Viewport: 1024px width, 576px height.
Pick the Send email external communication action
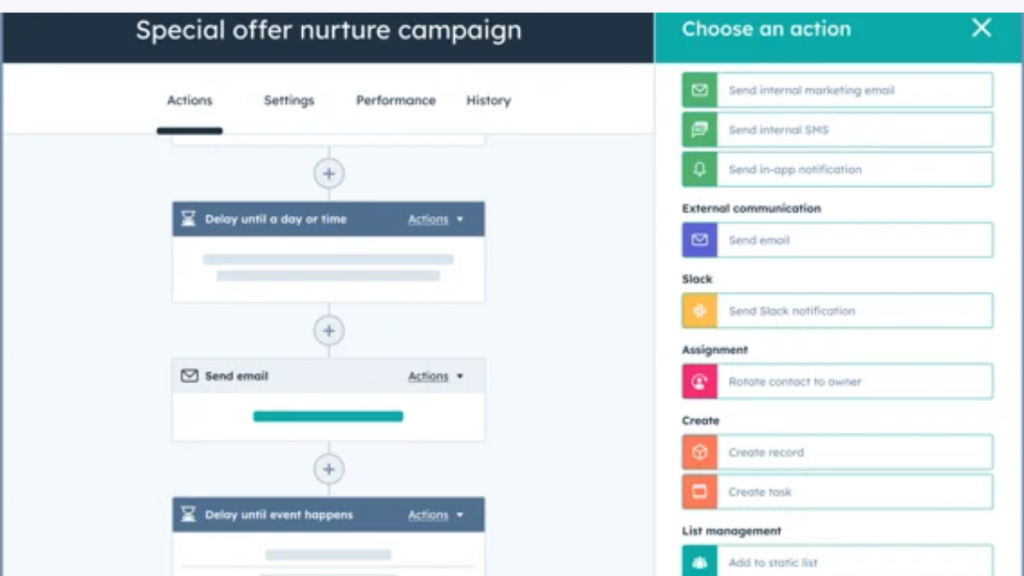click(x=836, y=240)
